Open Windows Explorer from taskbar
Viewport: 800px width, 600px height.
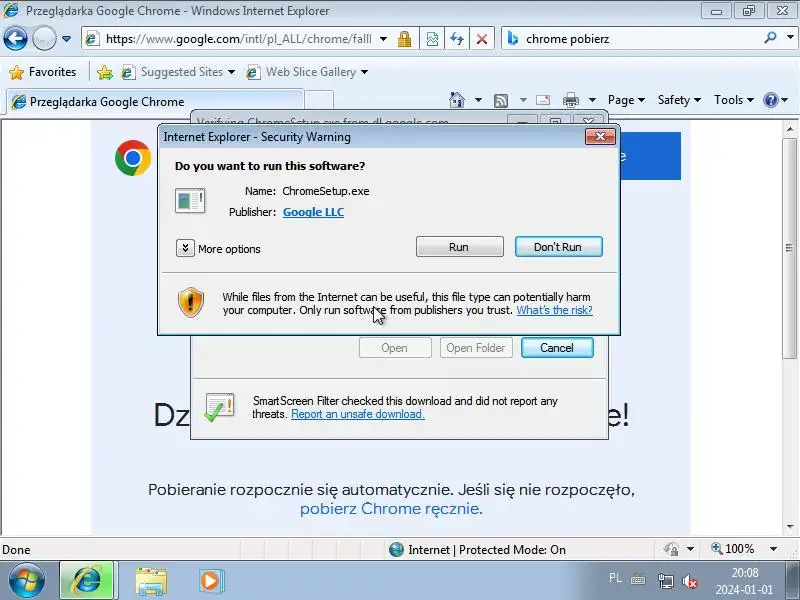151,582
